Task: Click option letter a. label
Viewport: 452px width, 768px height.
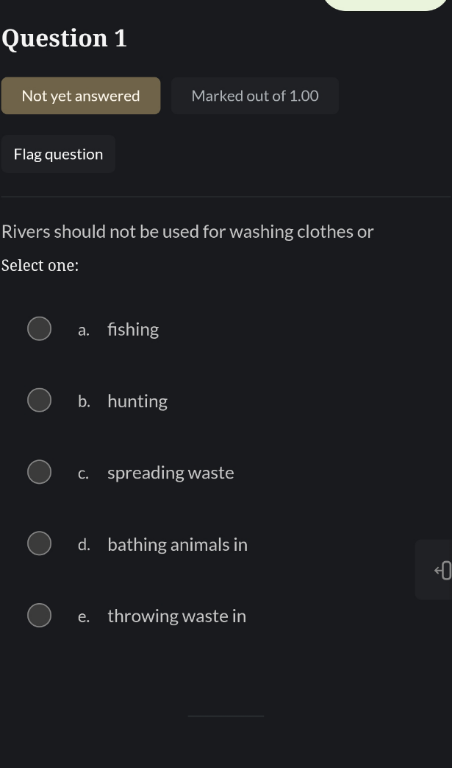Action: click(84, 331)
